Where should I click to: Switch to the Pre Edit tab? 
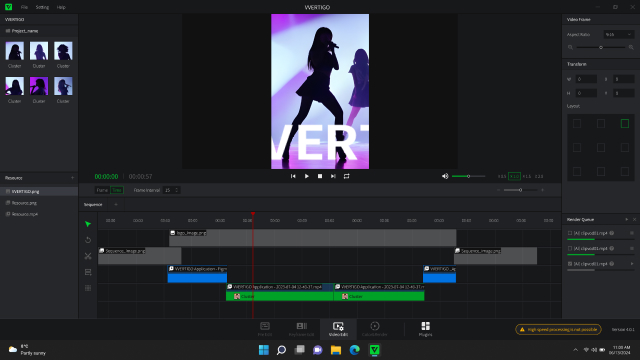tap(265, 329)
